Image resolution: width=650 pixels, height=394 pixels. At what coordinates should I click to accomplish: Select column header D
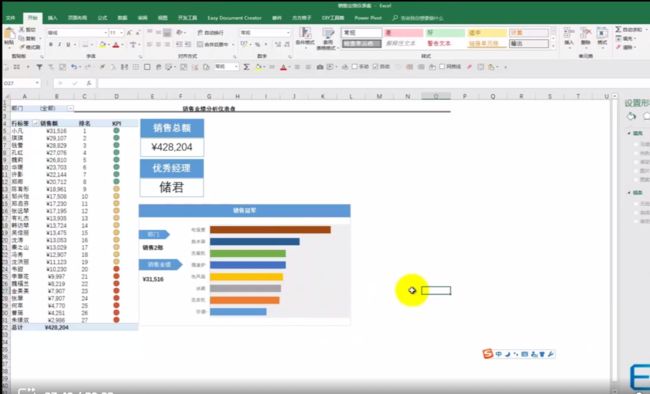[x=116, y=96]
